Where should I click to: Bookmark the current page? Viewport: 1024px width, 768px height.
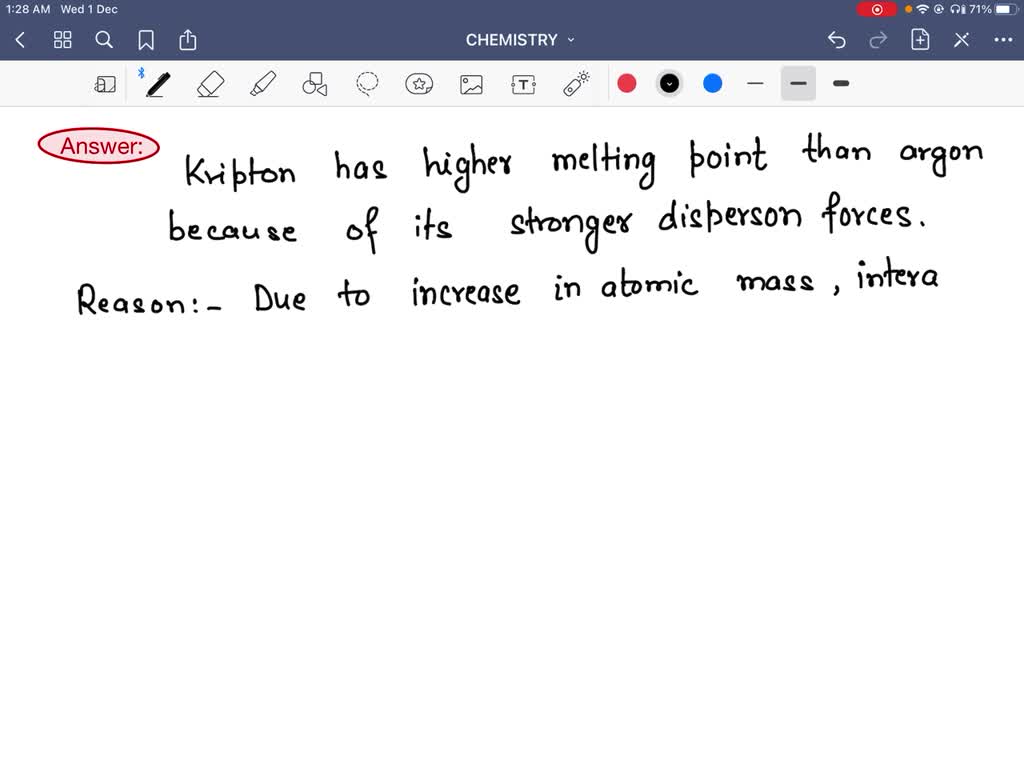click(x=146, y=40)
